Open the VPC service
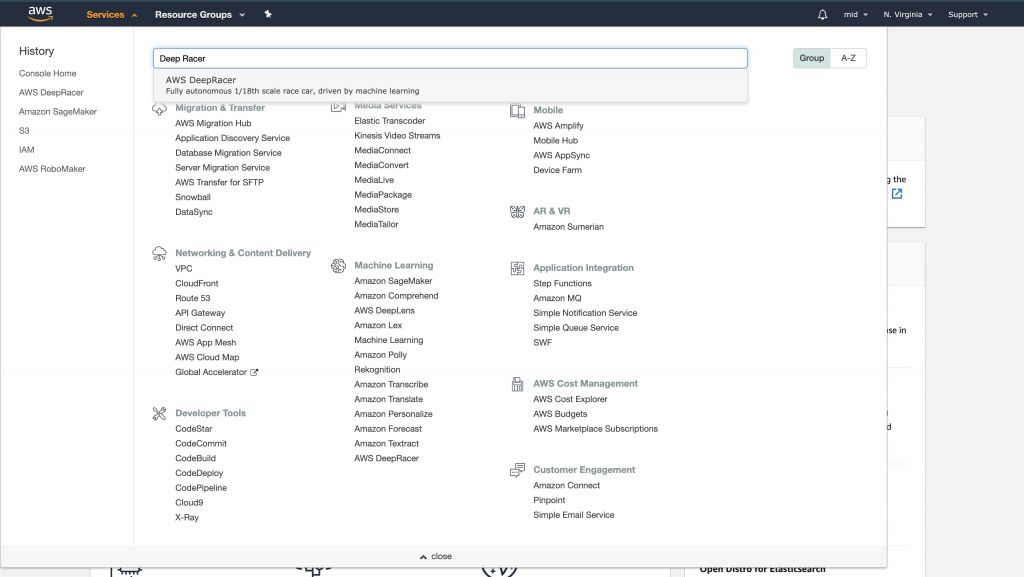The image size is (1024, 577). coord(184,268)
